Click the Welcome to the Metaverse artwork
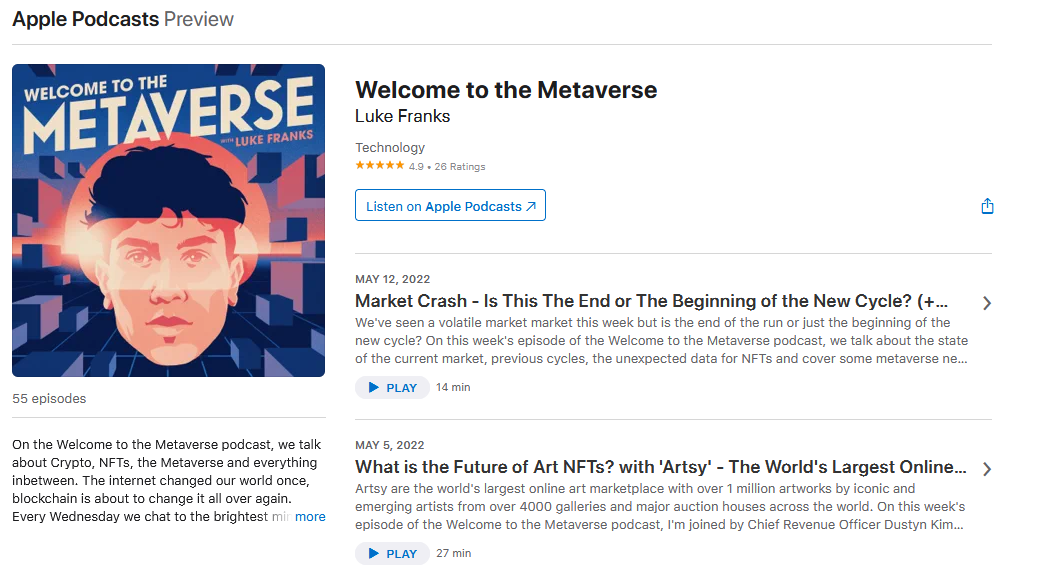Screen dimensions: 1038x582 168,220
